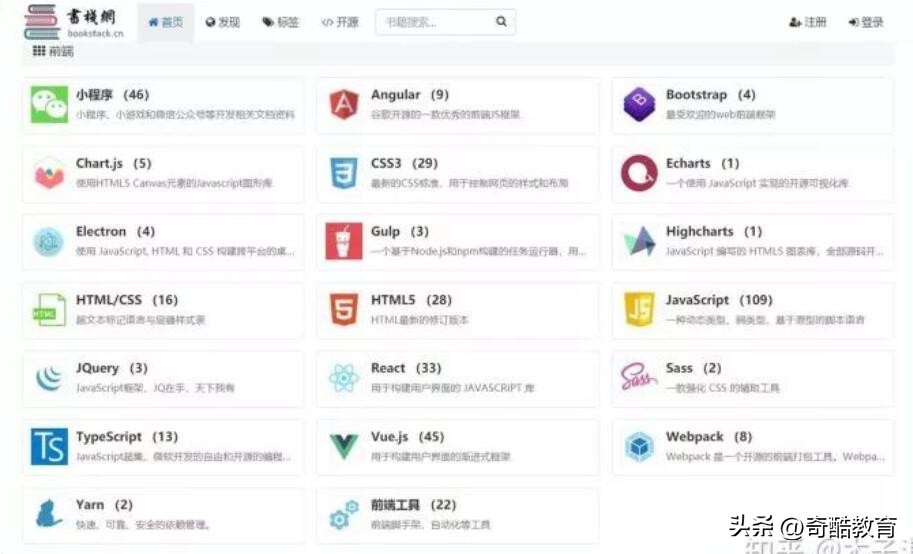This screenshot has height=554, width=913.
Task: Open the WeChat 小程序 icon
Action: coord(49,105)
